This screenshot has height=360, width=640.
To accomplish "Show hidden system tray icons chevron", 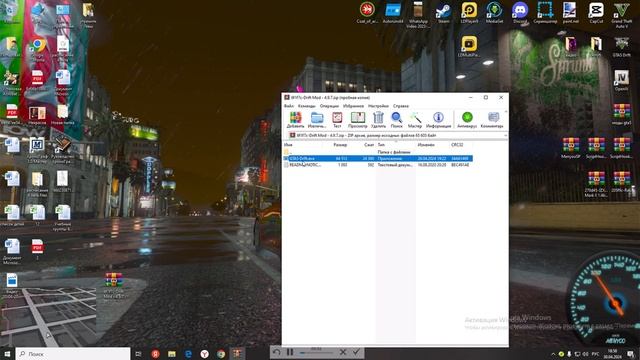I will [553, 354].
